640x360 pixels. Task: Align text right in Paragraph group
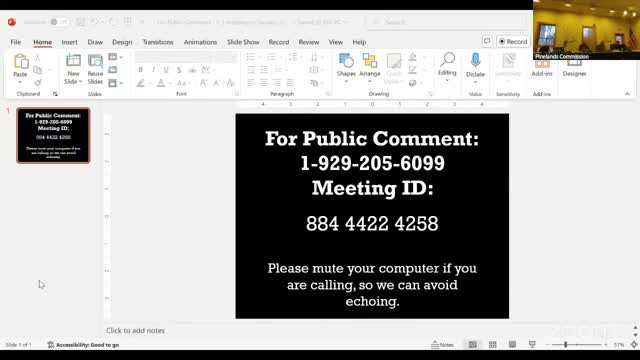277,83
